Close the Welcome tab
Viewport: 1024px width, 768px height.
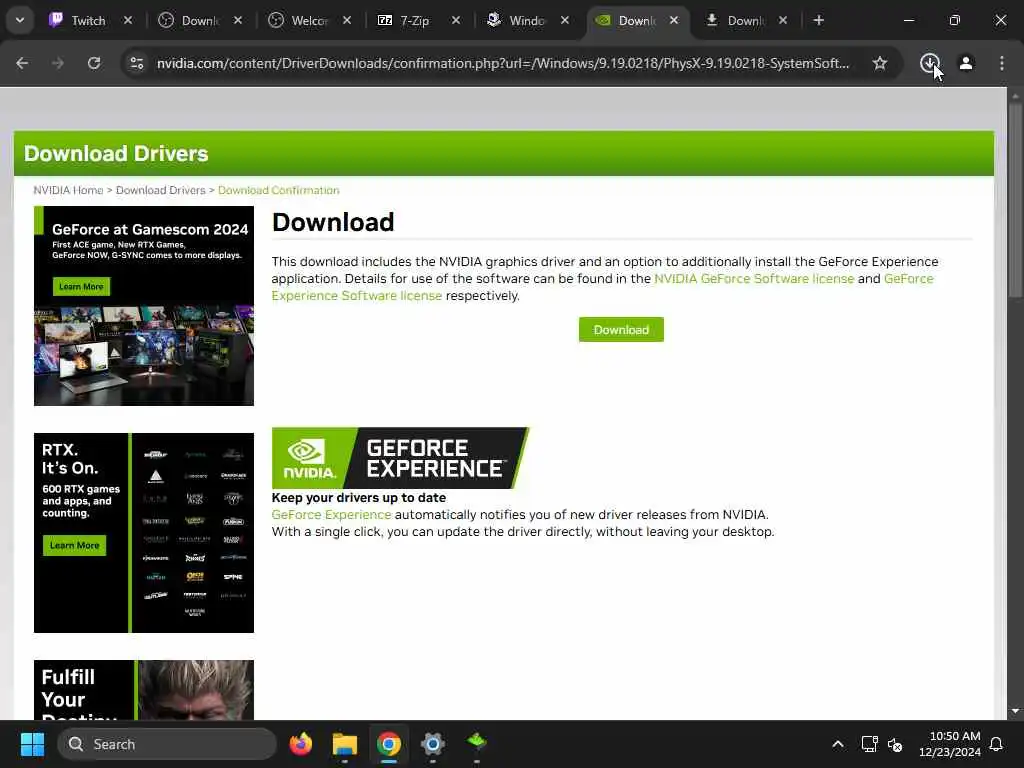347,20
